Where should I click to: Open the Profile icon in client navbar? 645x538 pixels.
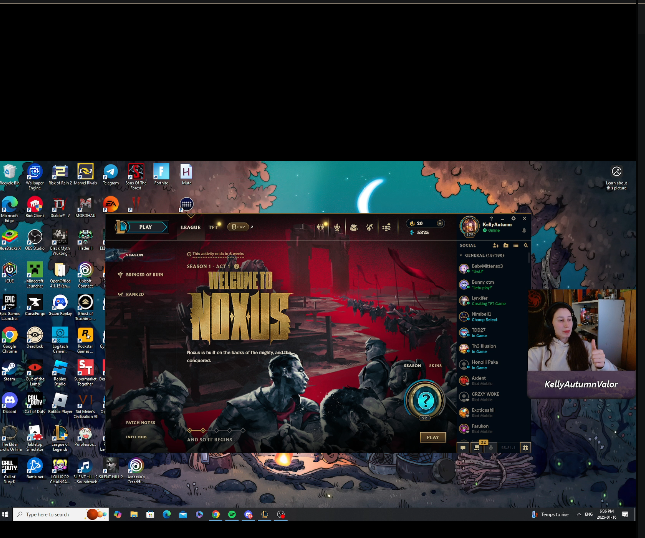tap(337, 227)
